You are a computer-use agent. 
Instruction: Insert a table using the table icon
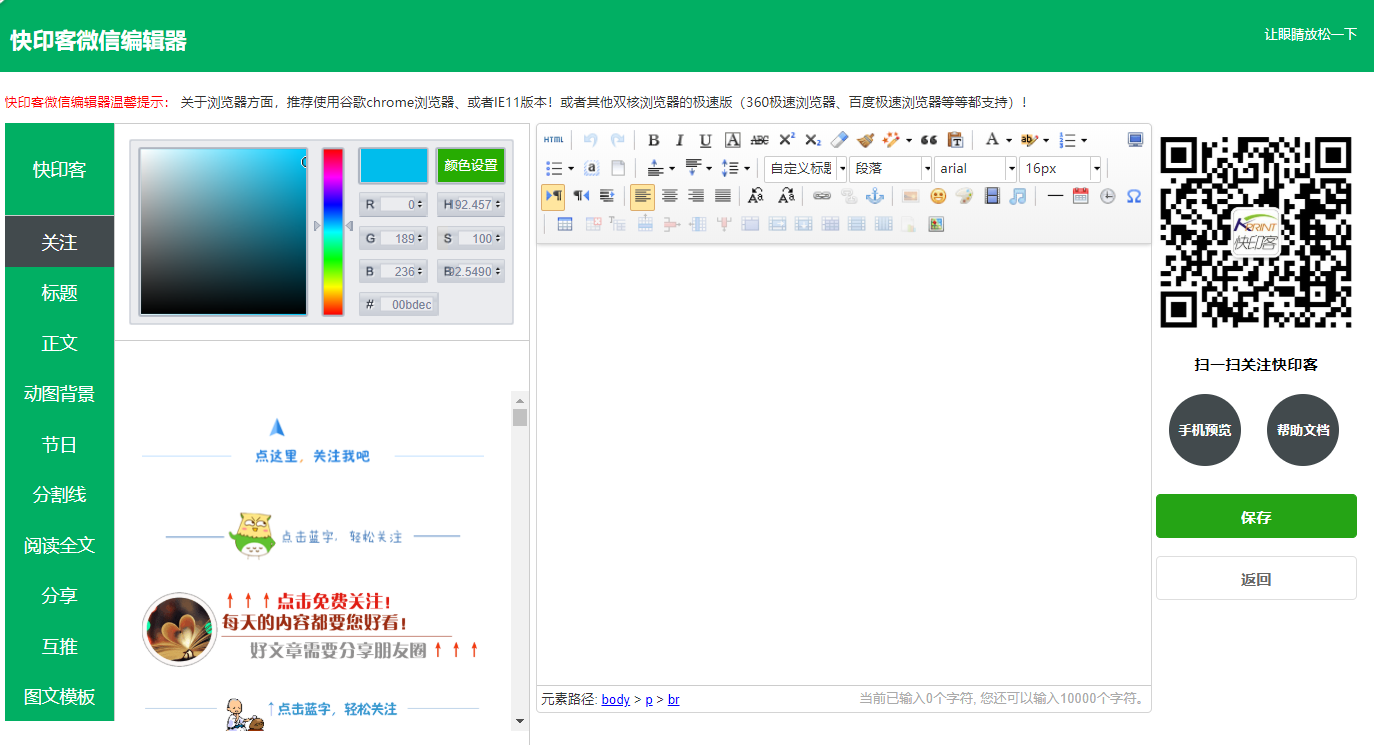565,224
